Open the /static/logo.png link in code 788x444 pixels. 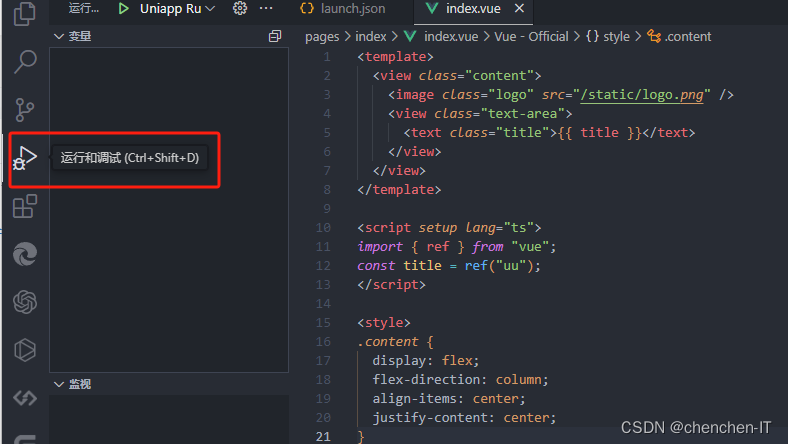[x=642, y=95]
